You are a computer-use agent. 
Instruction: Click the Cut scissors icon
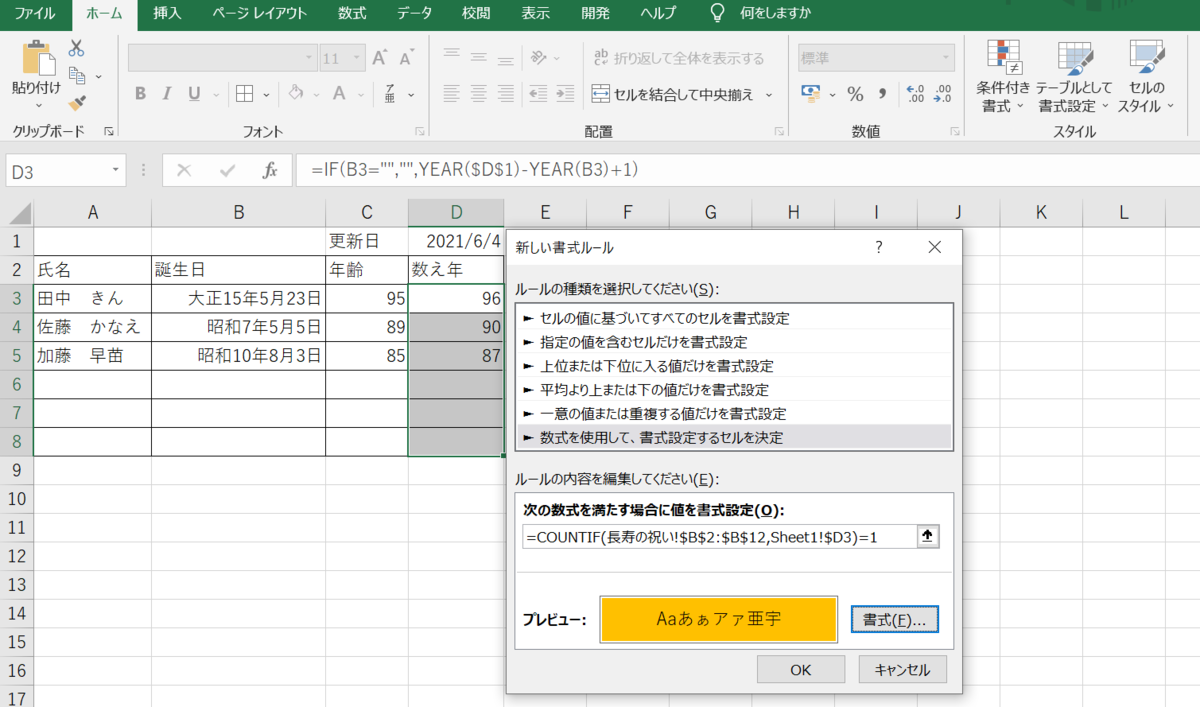point(76,48)
